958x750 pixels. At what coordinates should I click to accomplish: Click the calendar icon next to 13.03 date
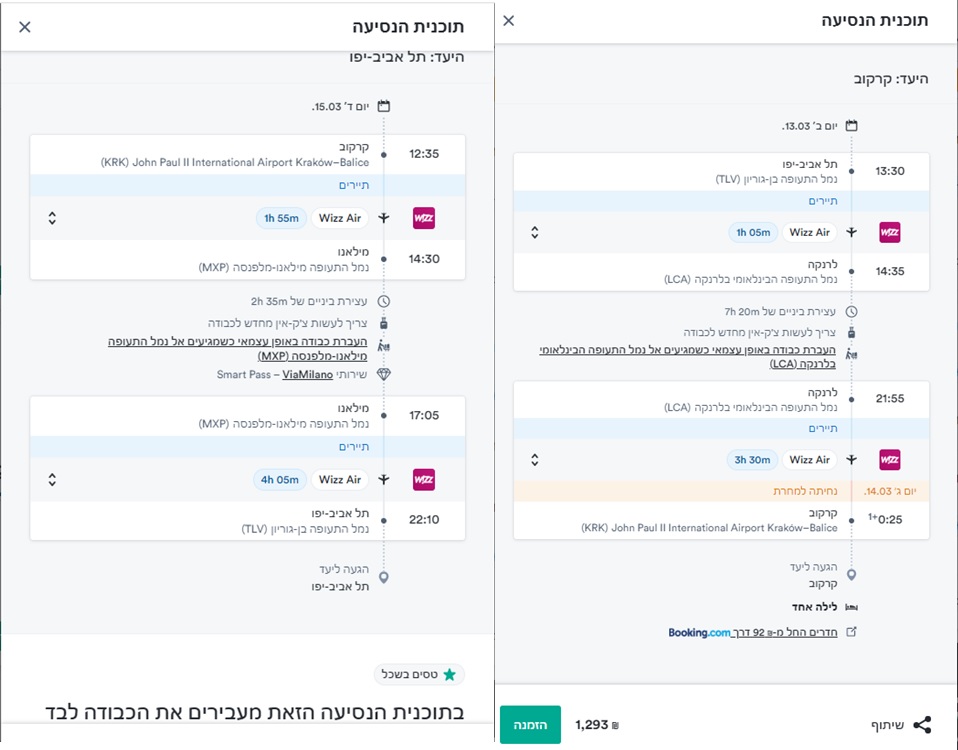(x=851, y=126)
